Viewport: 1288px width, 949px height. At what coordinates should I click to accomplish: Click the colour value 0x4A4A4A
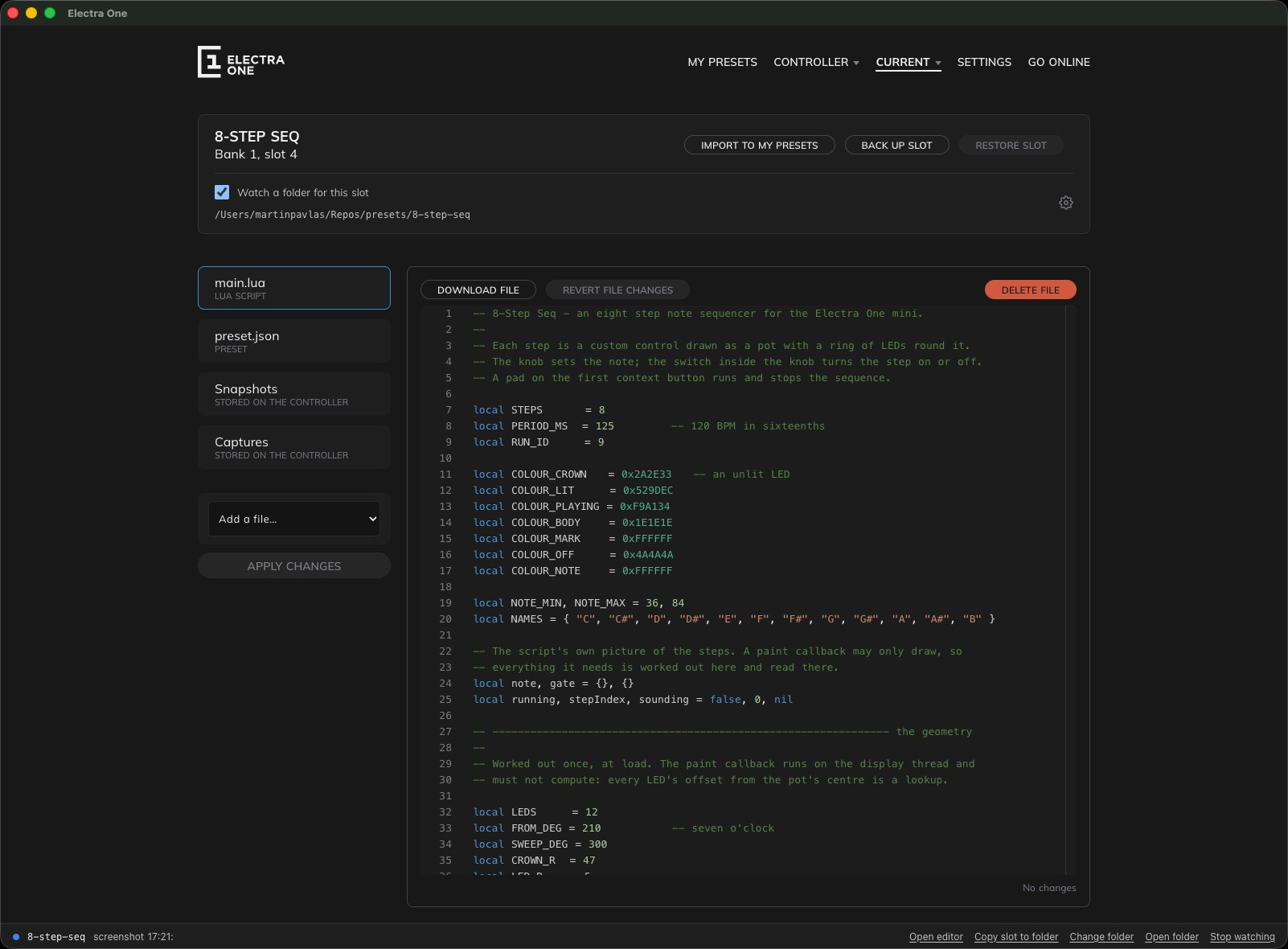click(x=648, y=555)
